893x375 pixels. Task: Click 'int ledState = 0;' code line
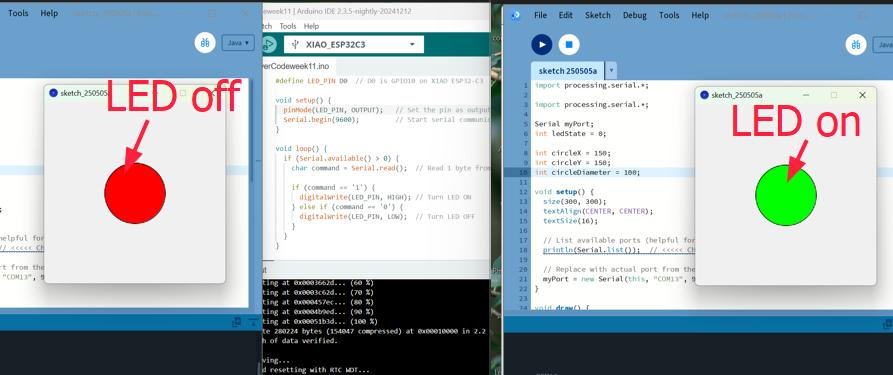click(570, 133)
